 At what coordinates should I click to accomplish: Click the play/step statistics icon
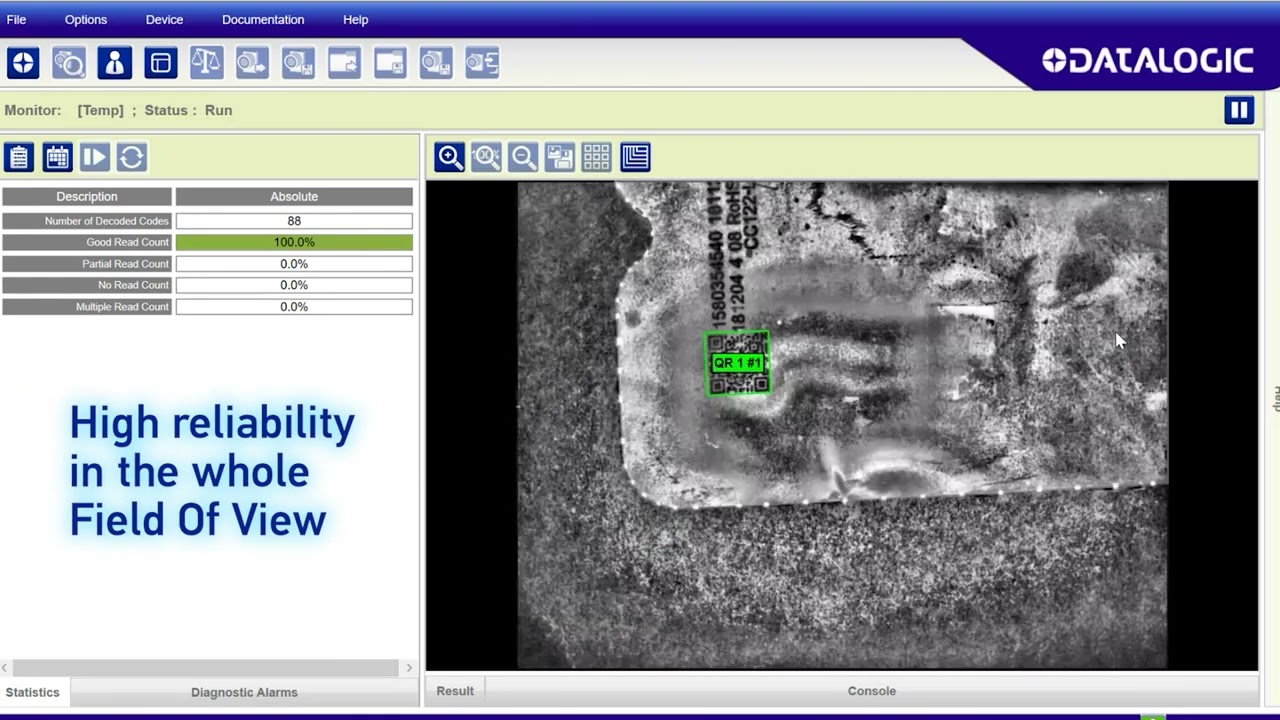point(94,157)
